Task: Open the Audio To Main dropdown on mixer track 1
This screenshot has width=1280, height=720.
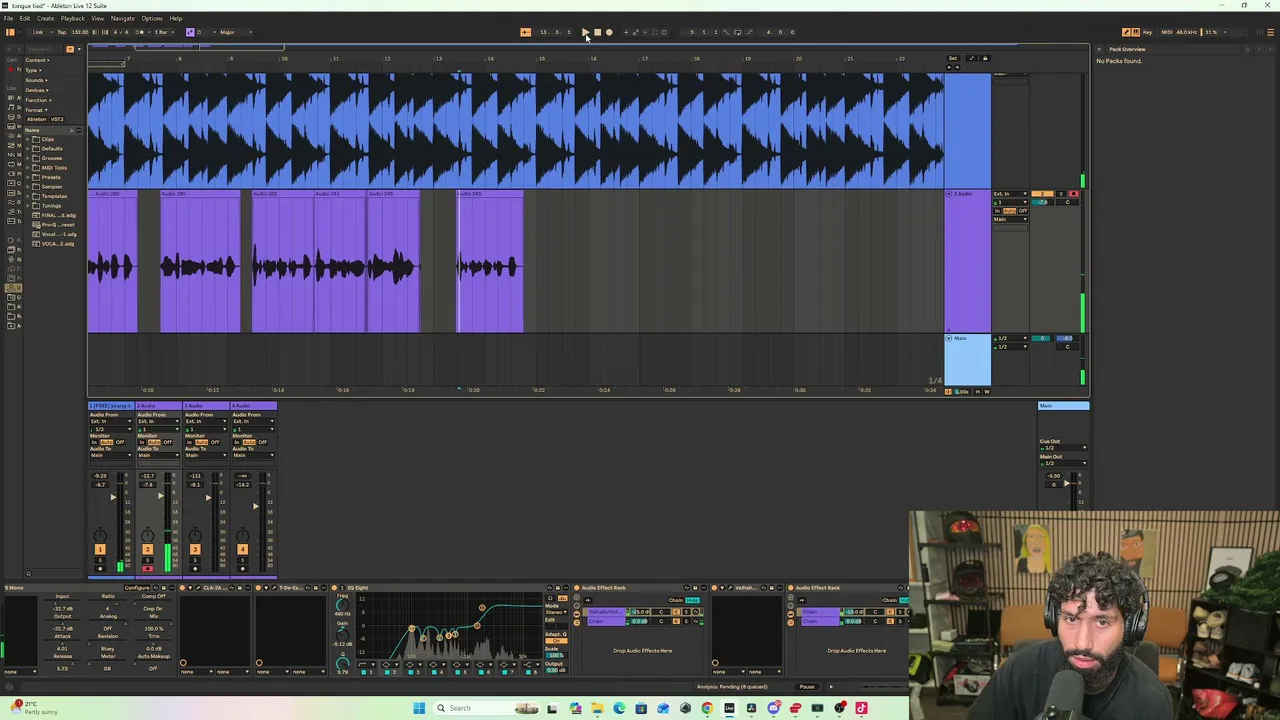Action: [x=111, y=455]
